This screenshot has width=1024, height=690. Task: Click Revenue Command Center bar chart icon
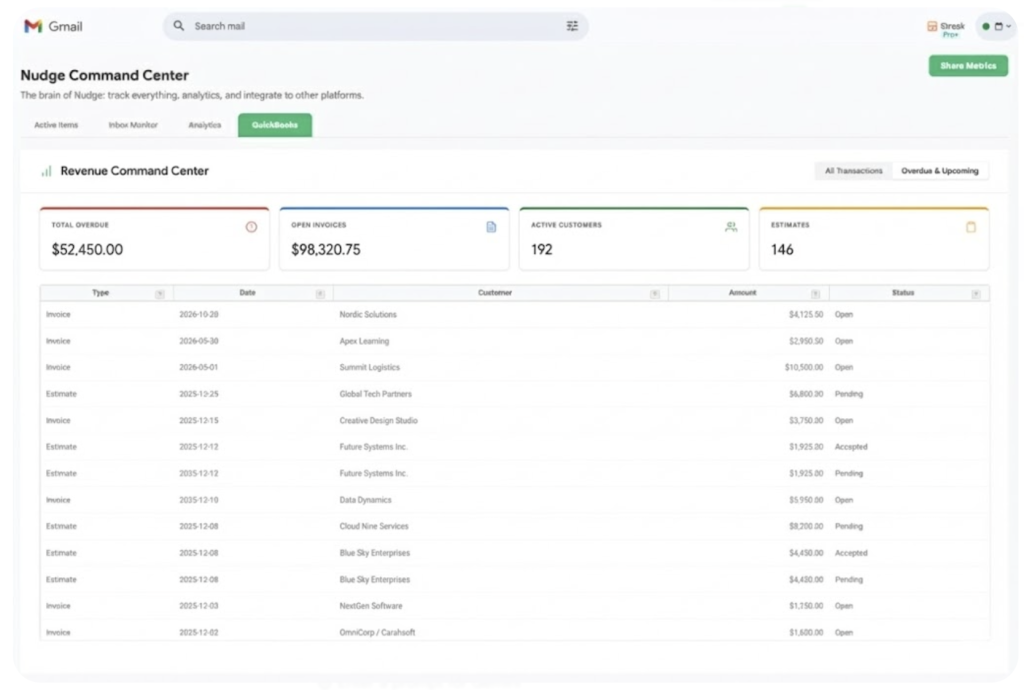click(46, 171)
